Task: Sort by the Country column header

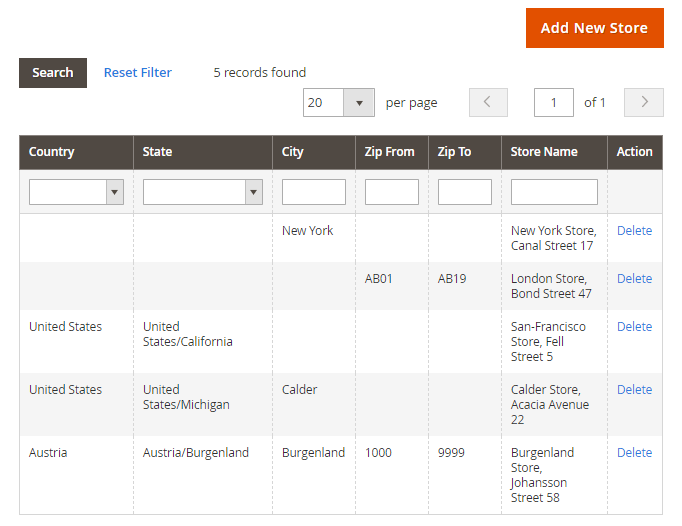Action: (x=52, y=152)
